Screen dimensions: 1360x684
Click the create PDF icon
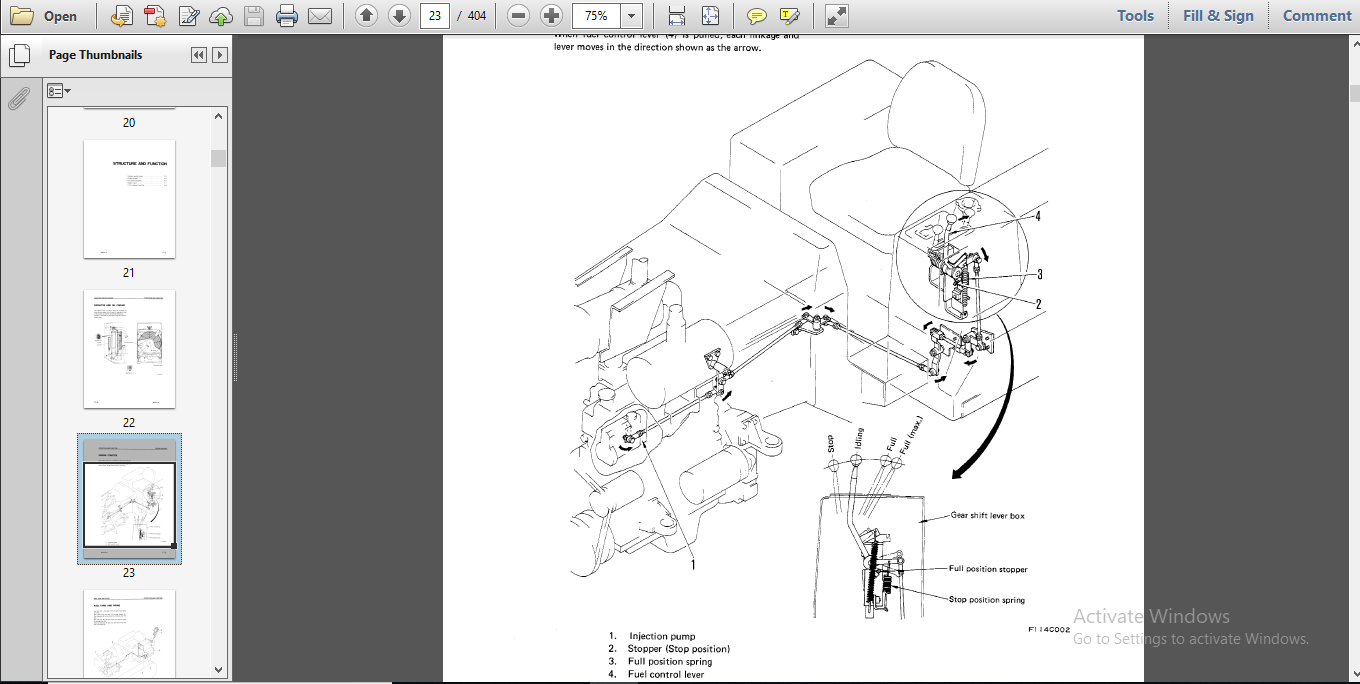point(154,16)
